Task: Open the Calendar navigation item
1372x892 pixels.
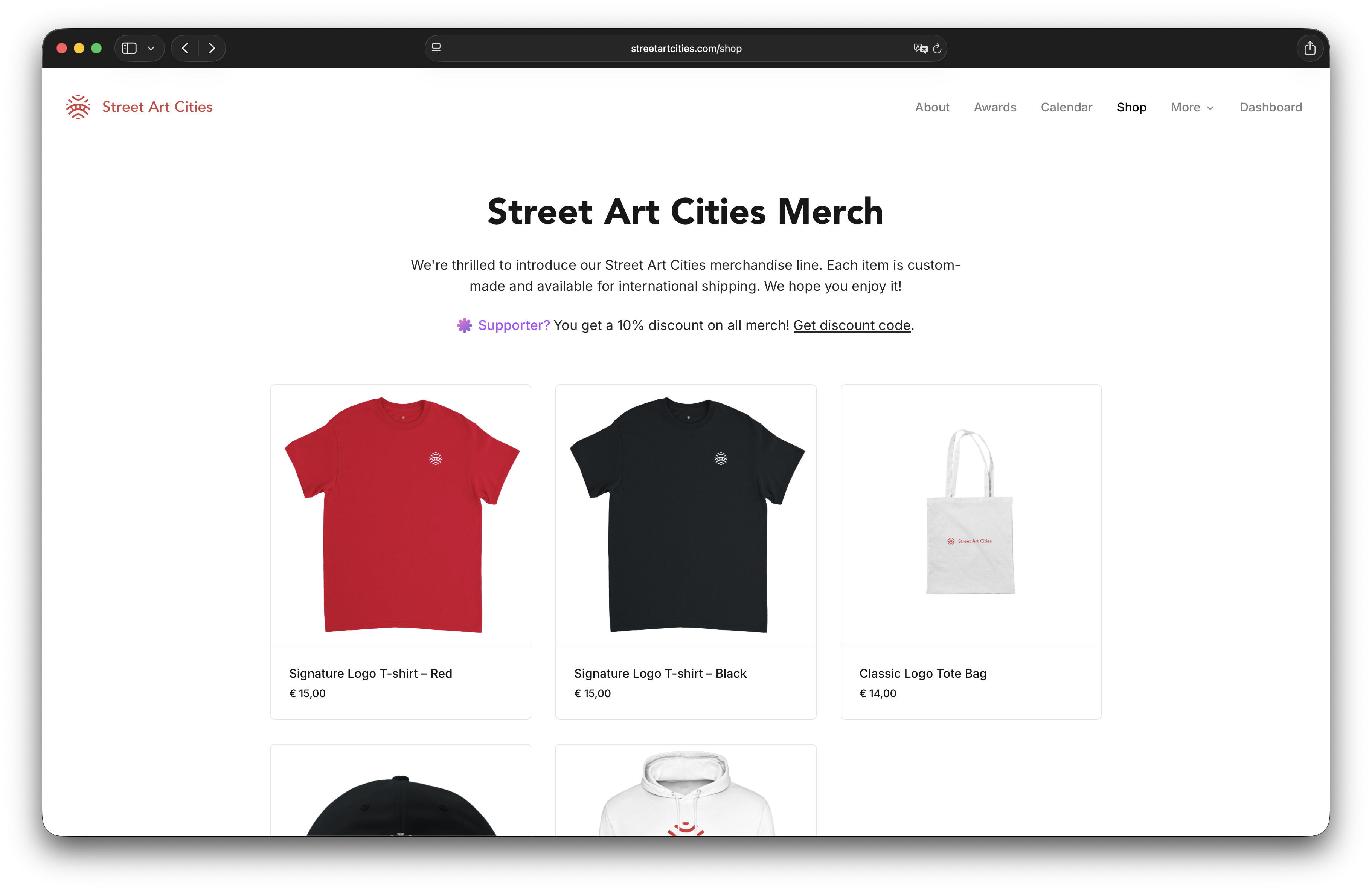Action: coord(1066,107)
